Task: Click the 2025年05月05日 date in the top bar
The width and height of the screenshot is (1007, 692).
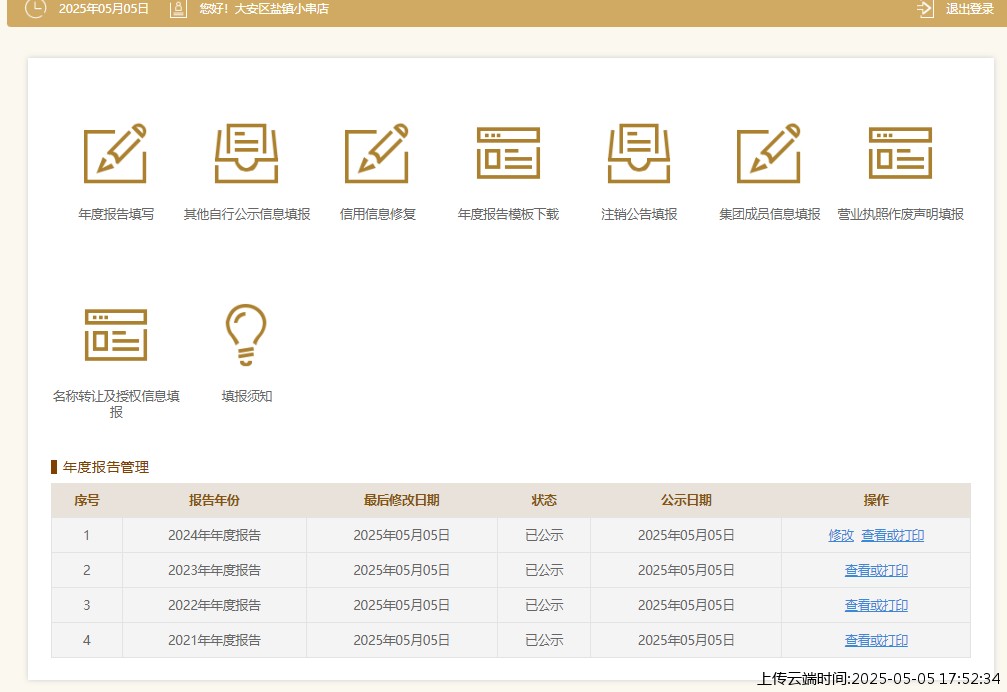Action: click(x=103, y=9)
